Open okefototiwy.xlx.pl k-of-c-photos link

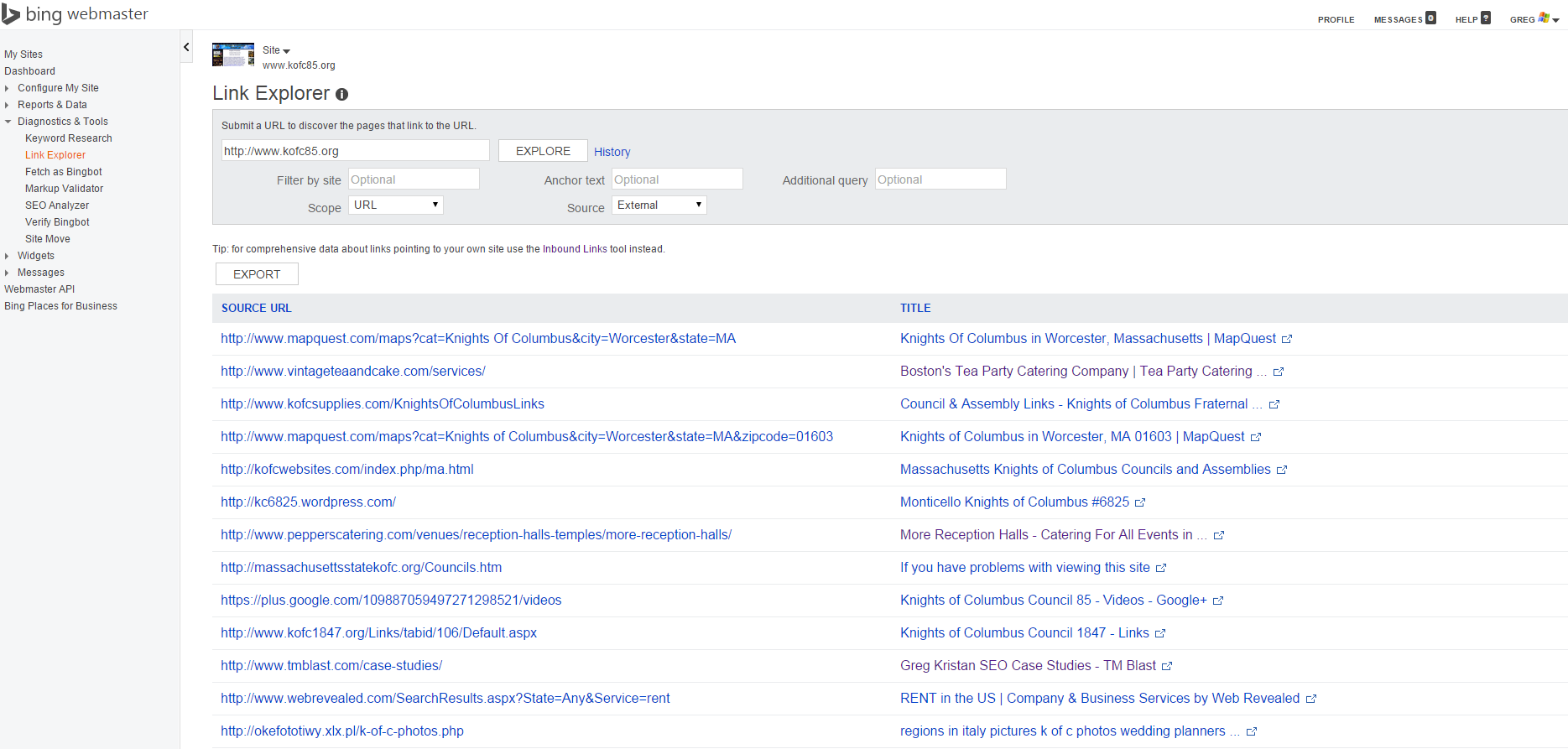coord(342,731)
